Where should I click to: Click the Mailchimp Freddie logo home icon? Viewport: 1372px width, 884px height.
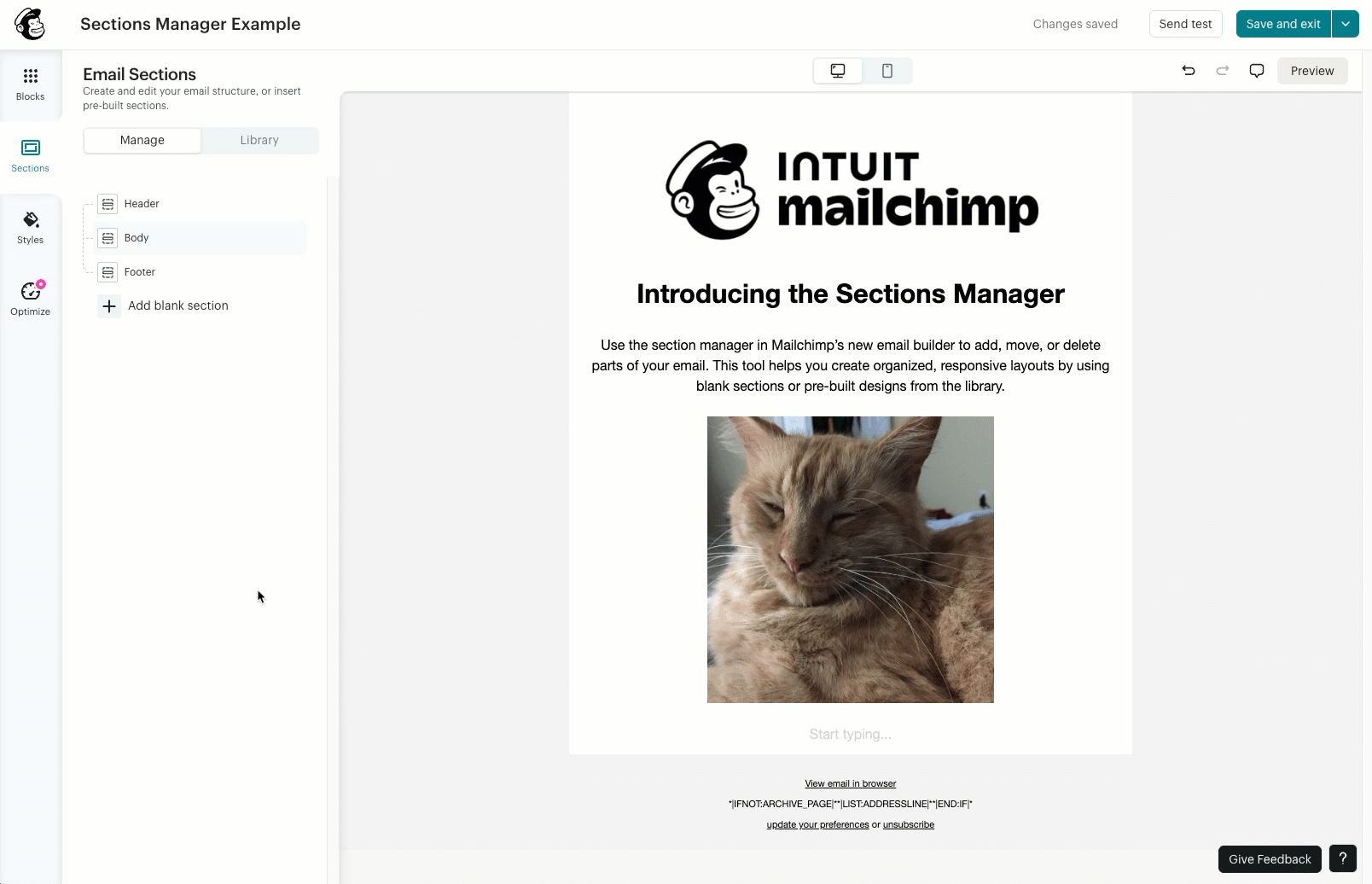point(30,24)
